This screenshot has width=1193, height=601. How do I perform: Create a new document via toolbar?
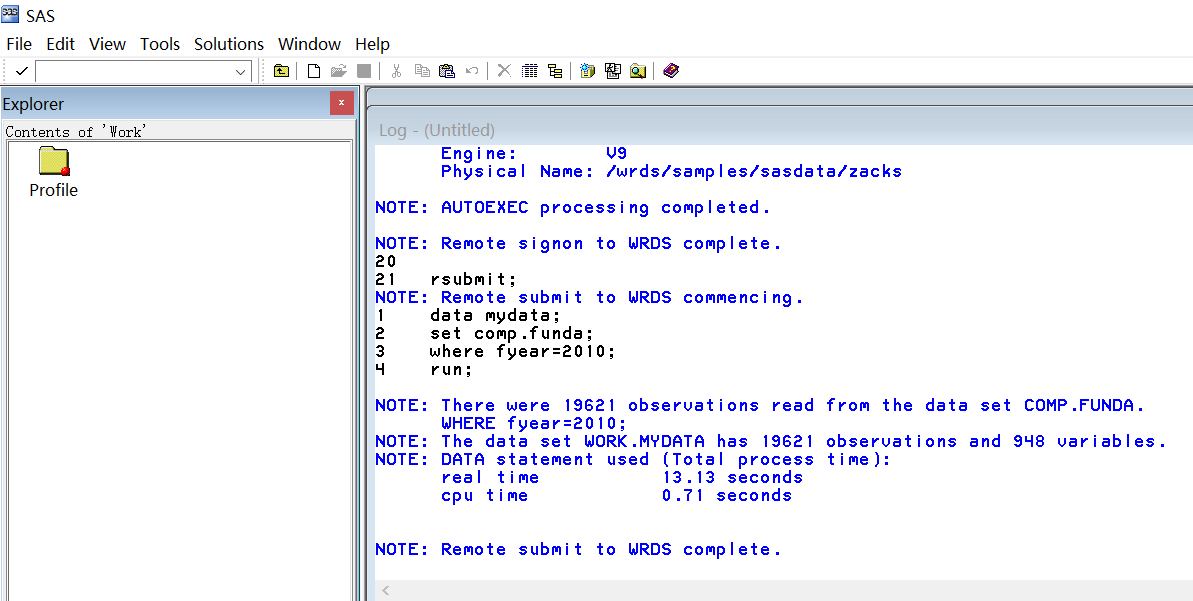click(x=313, y=71)
